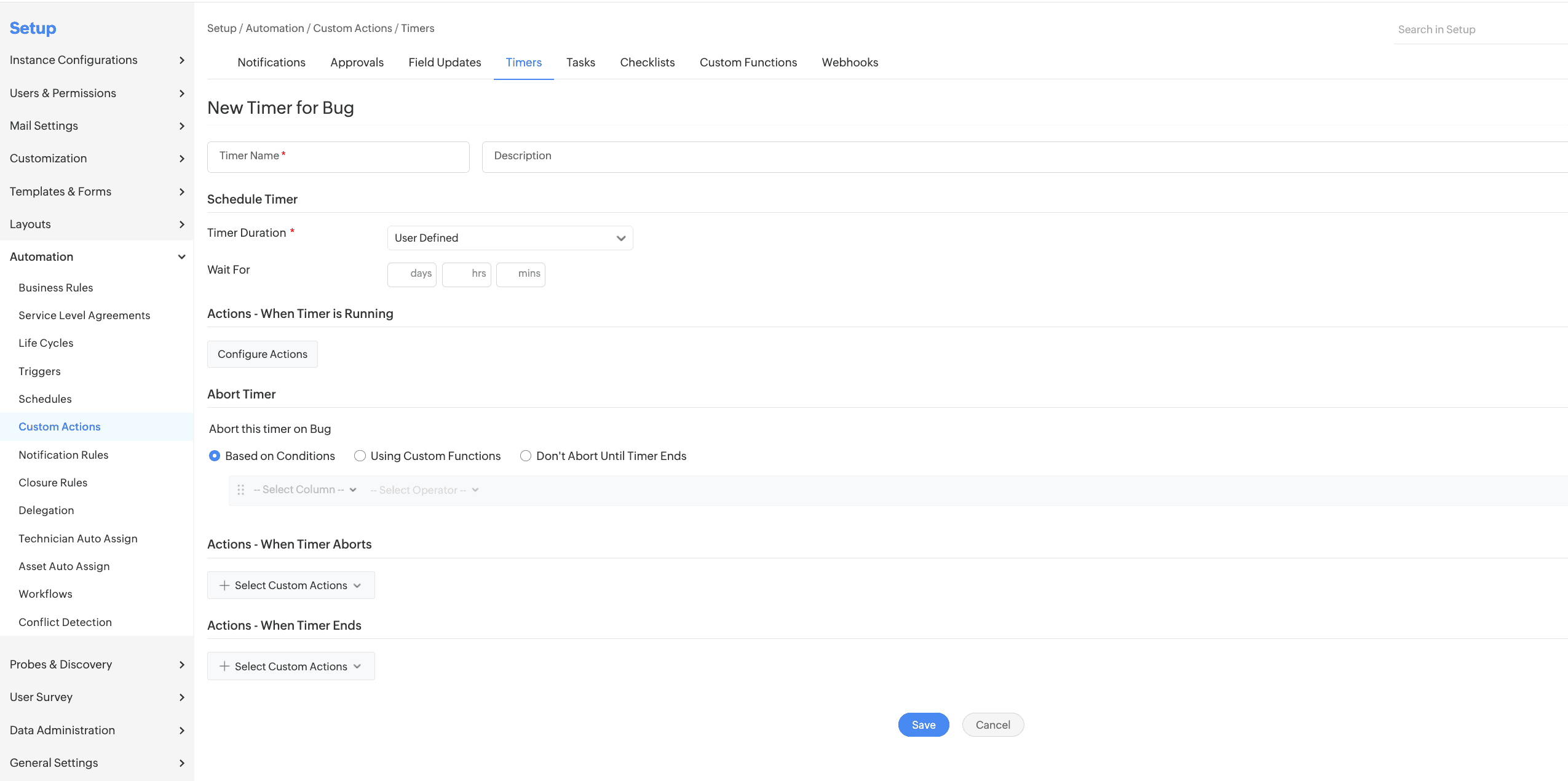Click plus icon under When Timer Aborts
The width and height of the screenshot is (1568, 781).
(x=224, y=585)
